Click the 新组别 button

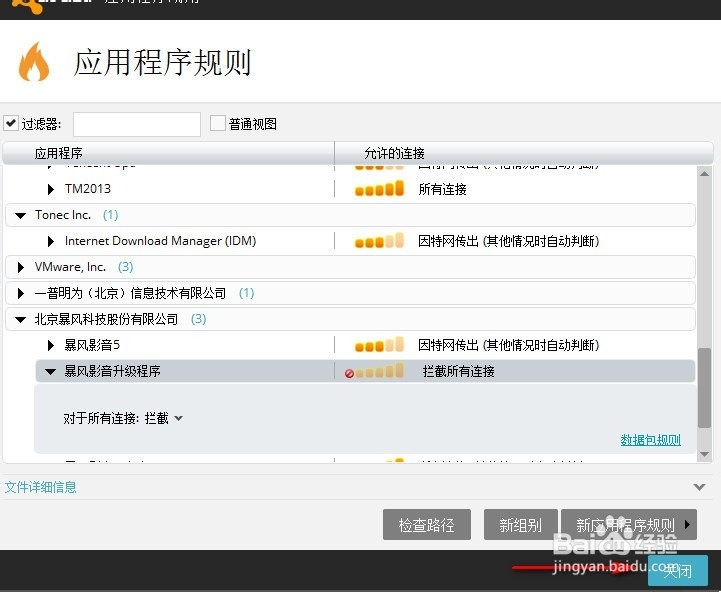pos(521,524)
